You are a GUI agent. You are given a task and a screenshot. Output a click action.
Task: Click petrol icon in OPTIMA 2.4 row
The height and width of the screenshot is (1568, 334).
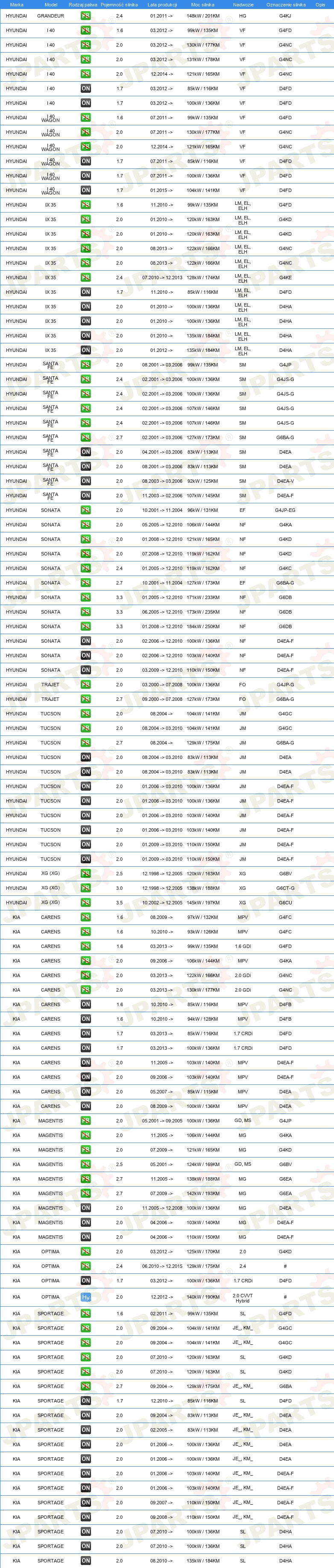point(86,1266)
